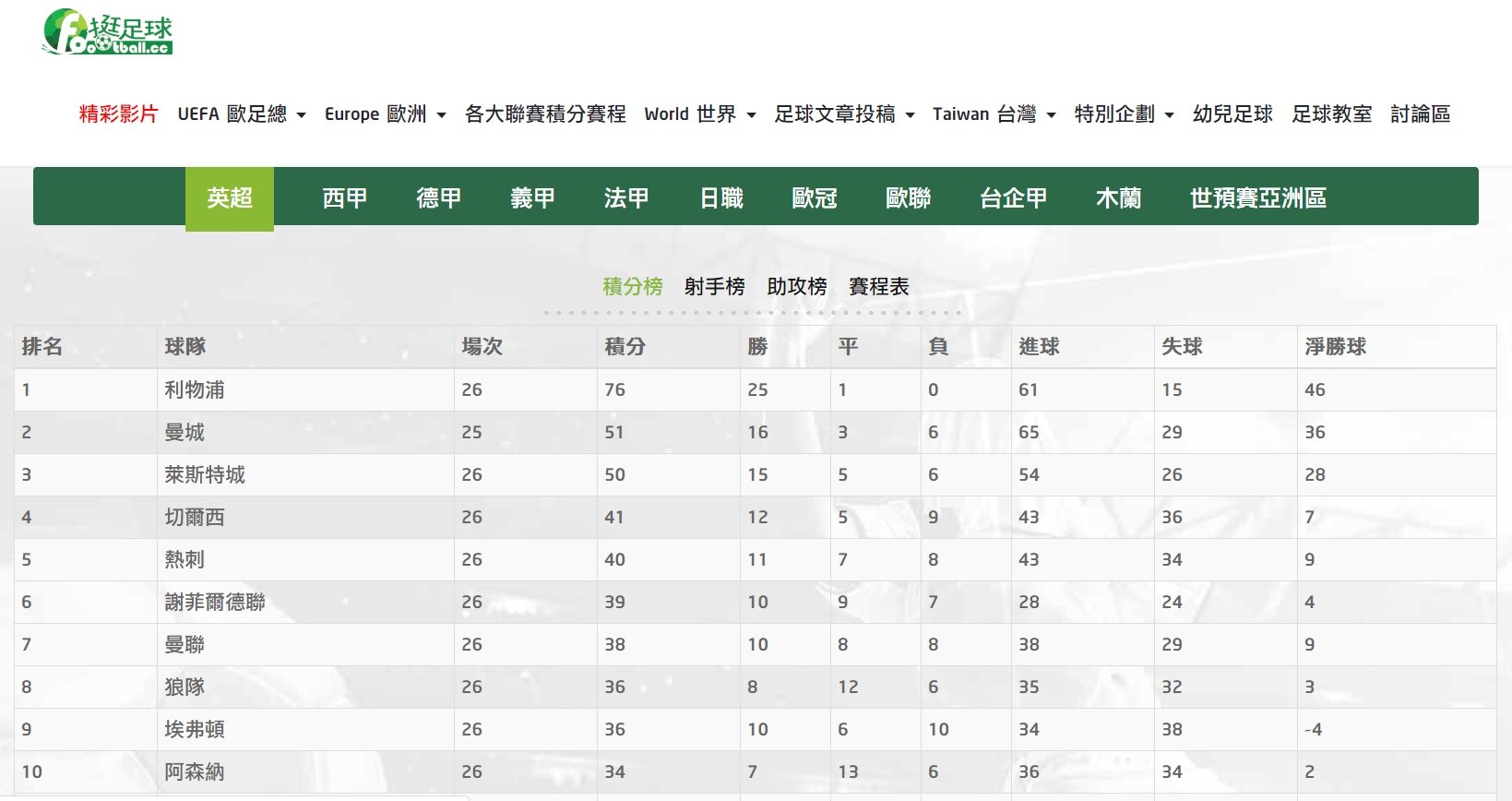Open the 幼兒足球 link
This screenshot has width=1512, height=801.
tap(1232, 114)
